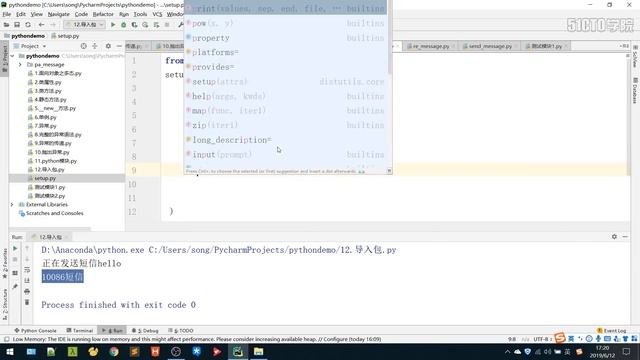This screenshot has height=360, width=640.
Task: Expand External Libraries node
Action: 12,204
